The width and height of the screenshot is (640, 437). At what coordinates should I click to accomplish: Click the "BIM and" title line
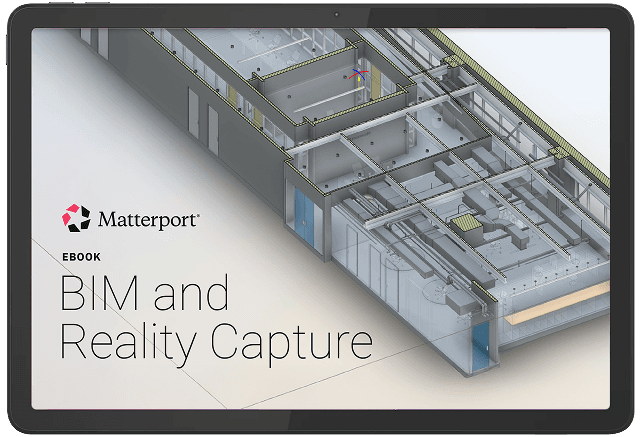pyautogui.click(x=144, y=293)
